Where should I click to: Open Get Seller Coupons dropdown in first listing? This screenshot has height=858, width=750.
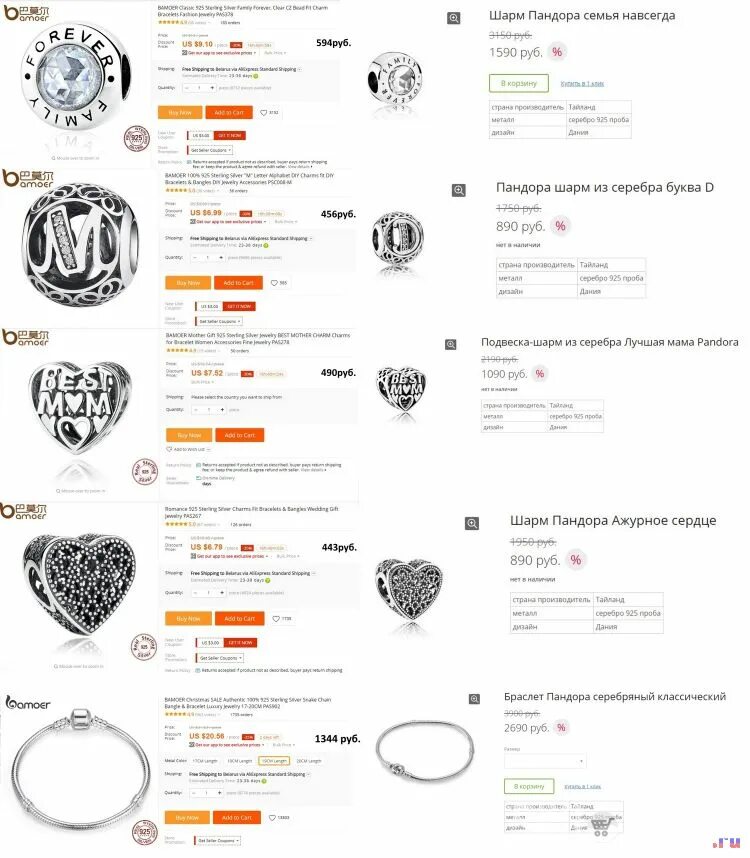click(211, 150)
